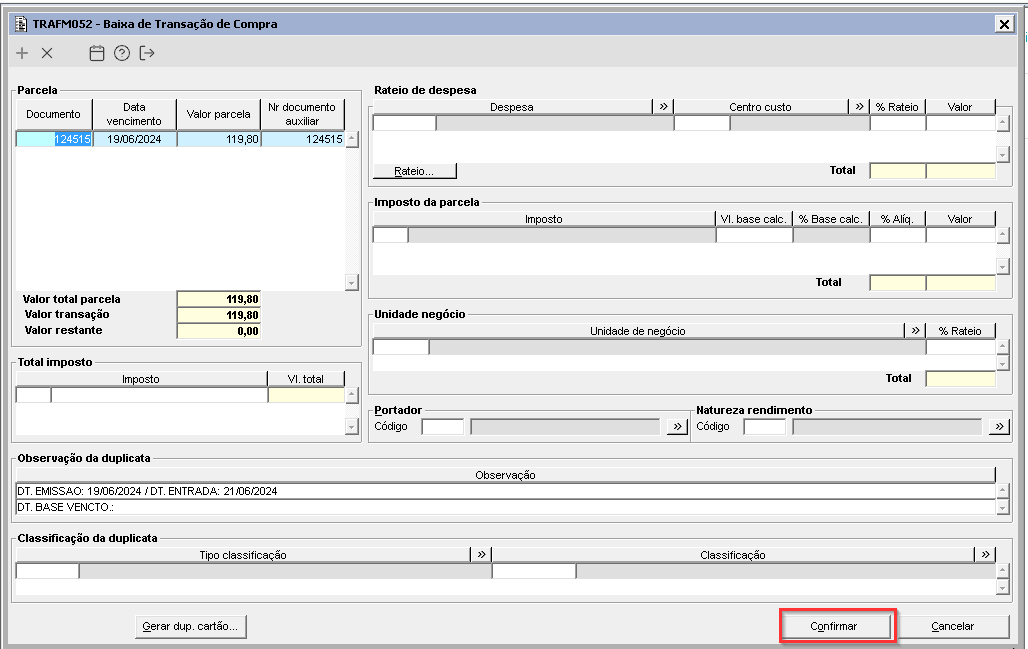Click the Tipo classificação code cell
1028x649 pixels.
tap(47, 571)
